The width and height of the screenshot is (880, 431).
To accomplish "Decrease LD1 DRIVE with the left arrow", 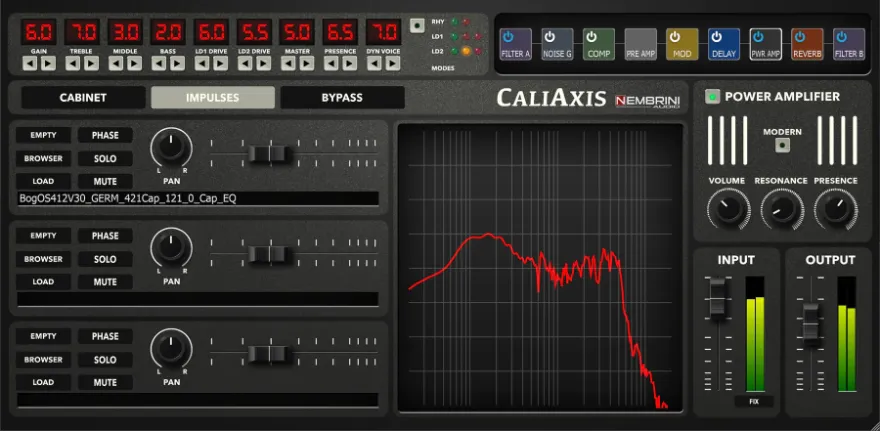I will (202, 63).
